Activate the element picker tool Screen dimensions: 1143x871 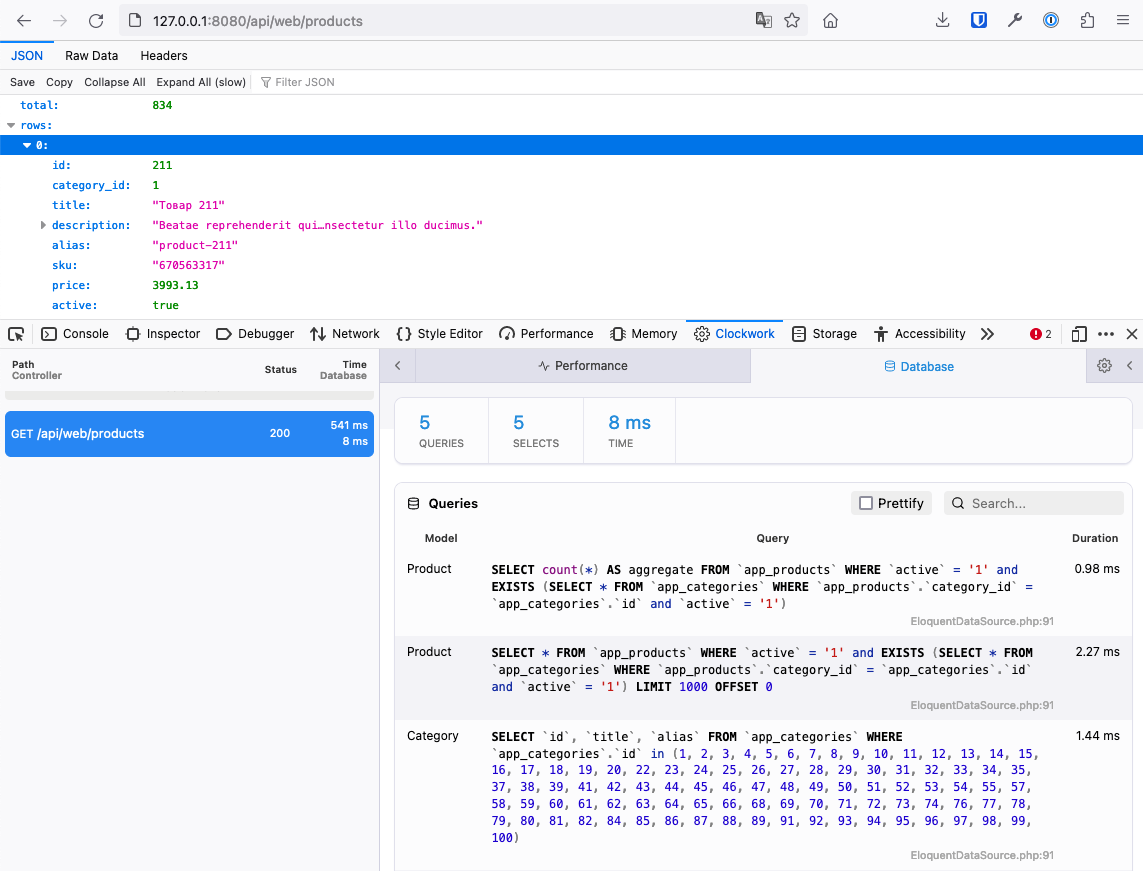tap(16, 334)
